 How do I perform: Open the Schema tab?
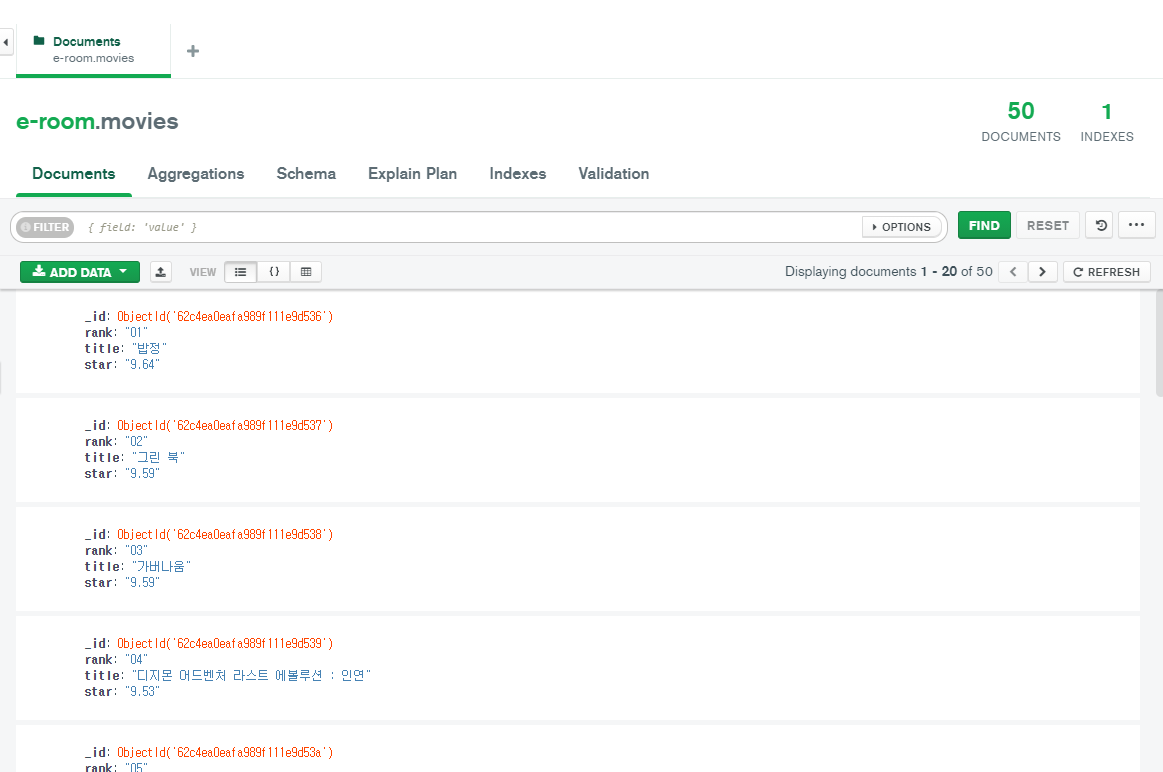[306, 174]
